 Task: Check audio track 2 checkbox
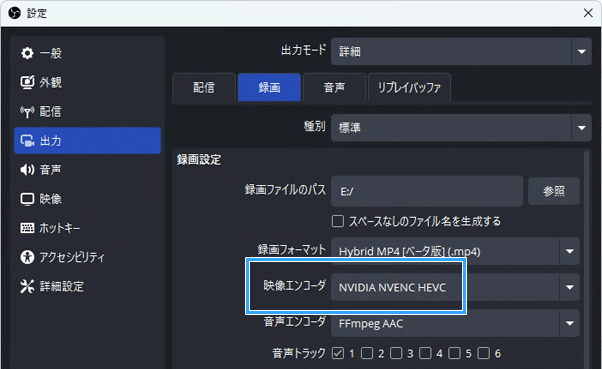coord(367,353)
